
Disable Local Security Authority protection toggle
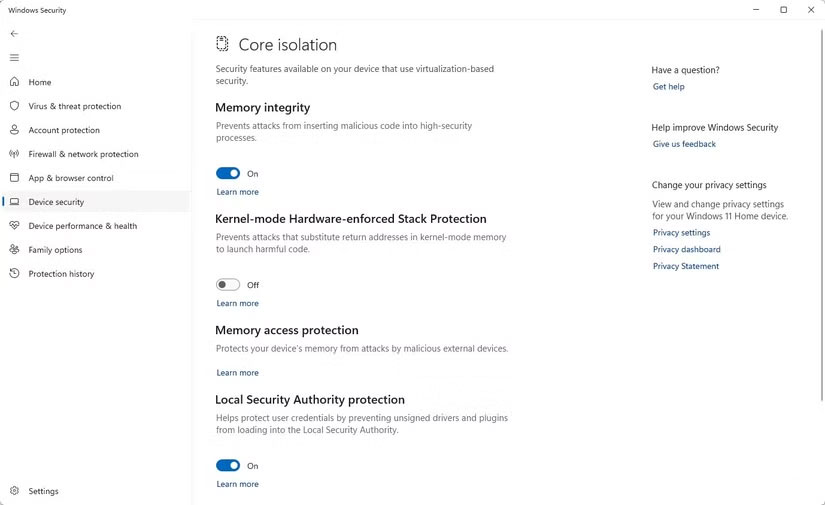[x=228, y=466]
